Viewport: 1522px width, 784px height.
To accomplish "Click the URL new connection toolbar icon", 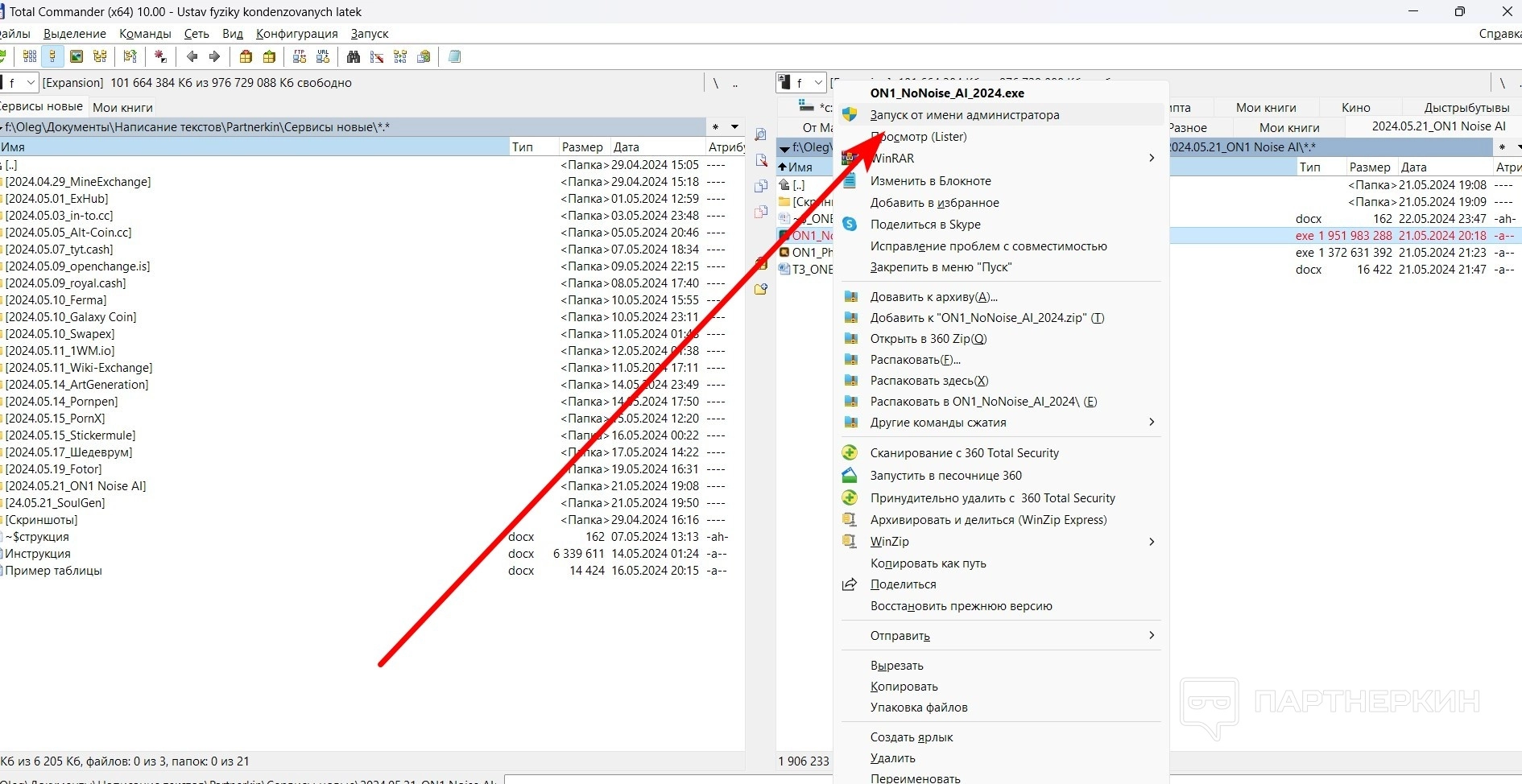I will coord(323,56).
